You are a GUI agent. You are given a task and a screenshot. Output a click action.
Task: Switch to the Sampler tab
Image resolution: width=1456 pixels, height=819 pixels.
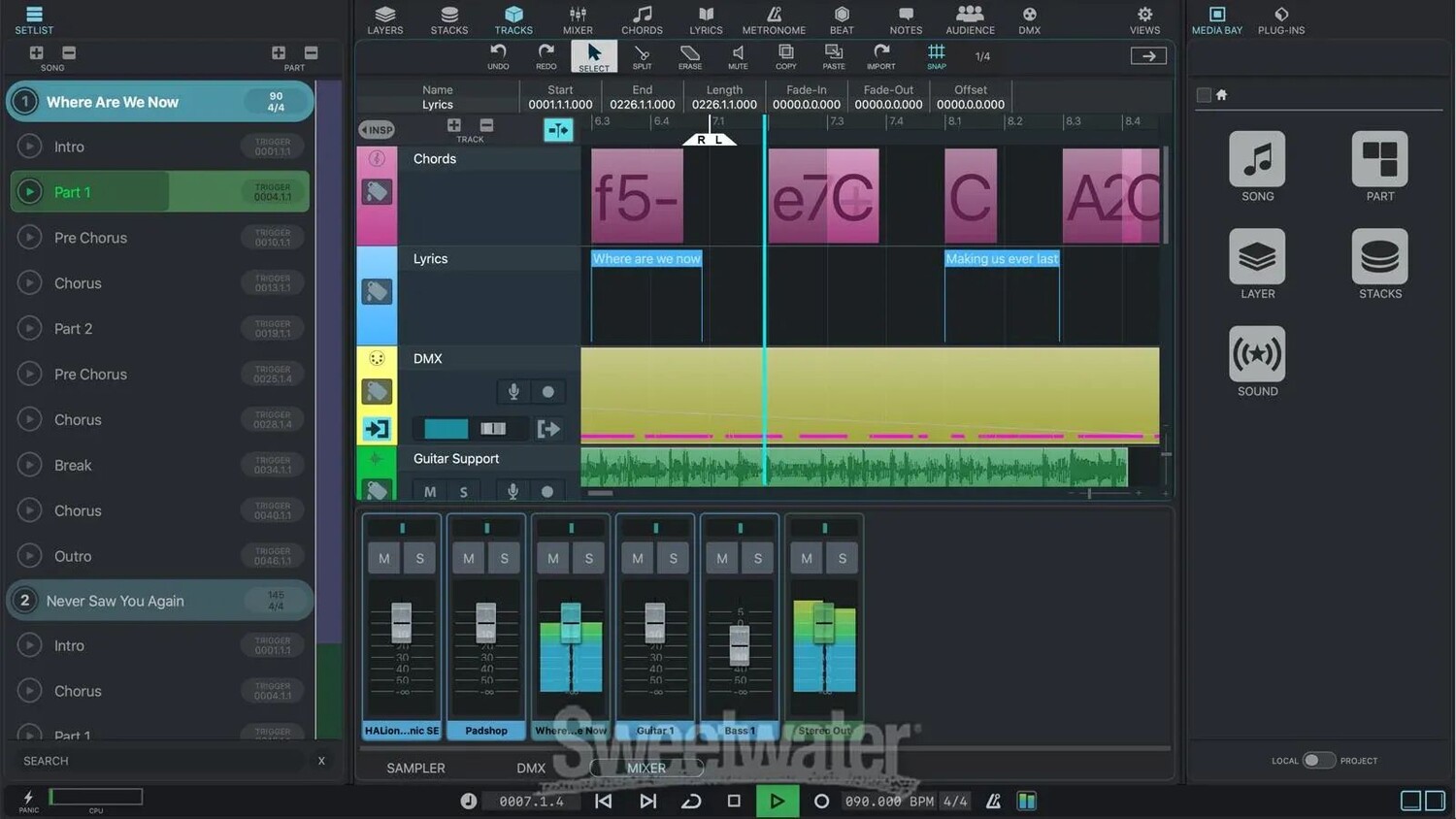pyautogui.click(x=415, y=768)
